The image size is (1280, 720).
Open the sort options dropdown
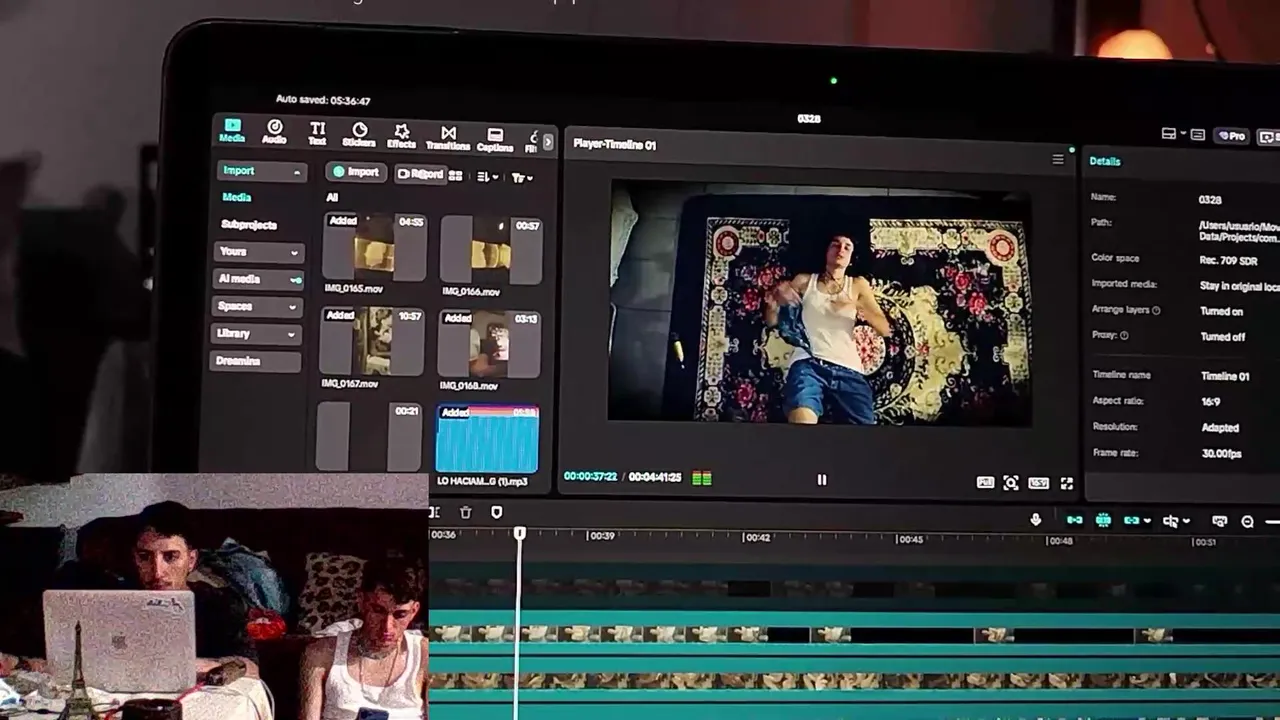coord(488,177)
